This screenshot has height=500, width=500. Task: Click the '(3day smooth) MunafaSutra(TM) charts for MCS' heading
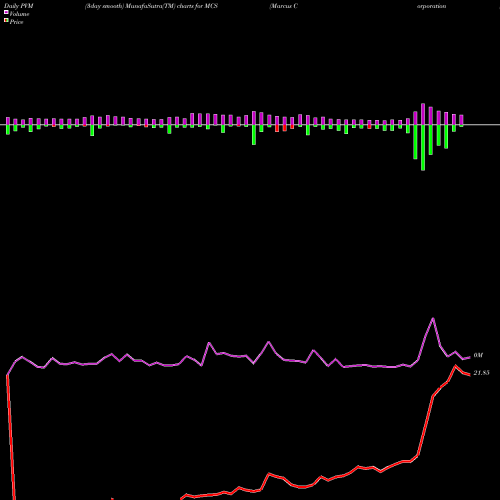tap(151, 6)
